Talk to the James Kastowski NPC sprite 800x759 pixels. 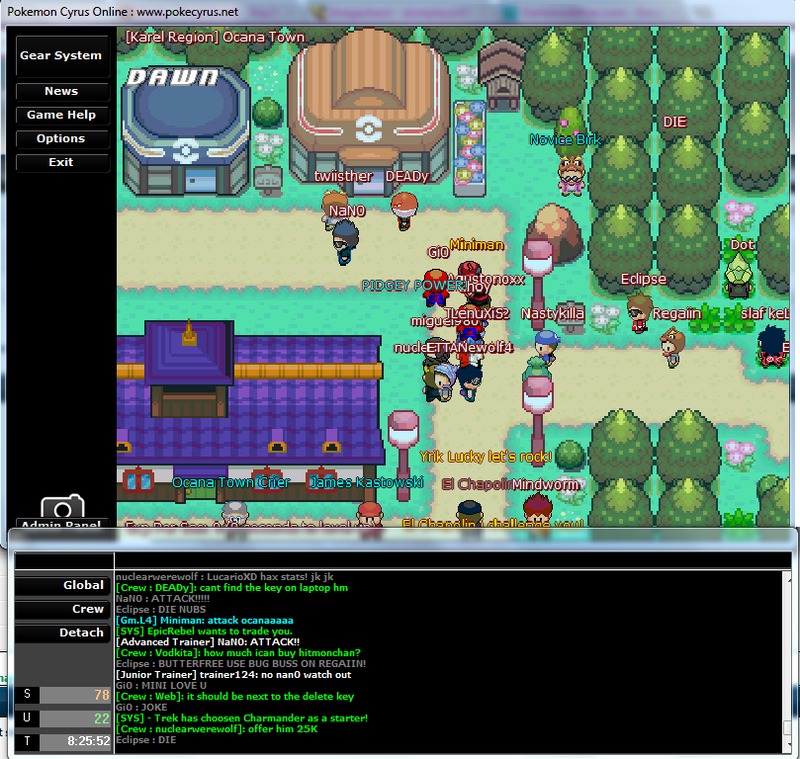click(x=370, y=513)
